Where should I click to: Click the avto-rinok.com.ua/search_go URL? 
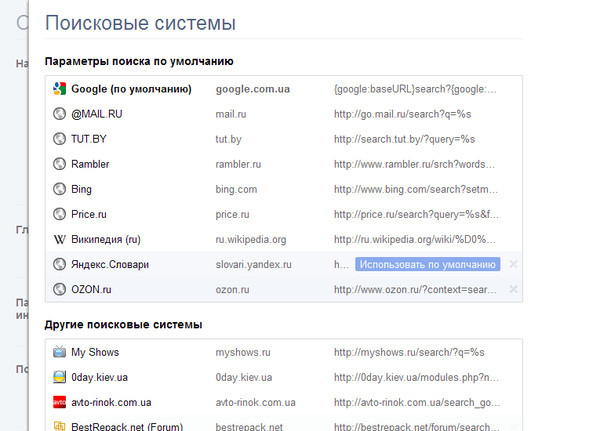point(417,403)
